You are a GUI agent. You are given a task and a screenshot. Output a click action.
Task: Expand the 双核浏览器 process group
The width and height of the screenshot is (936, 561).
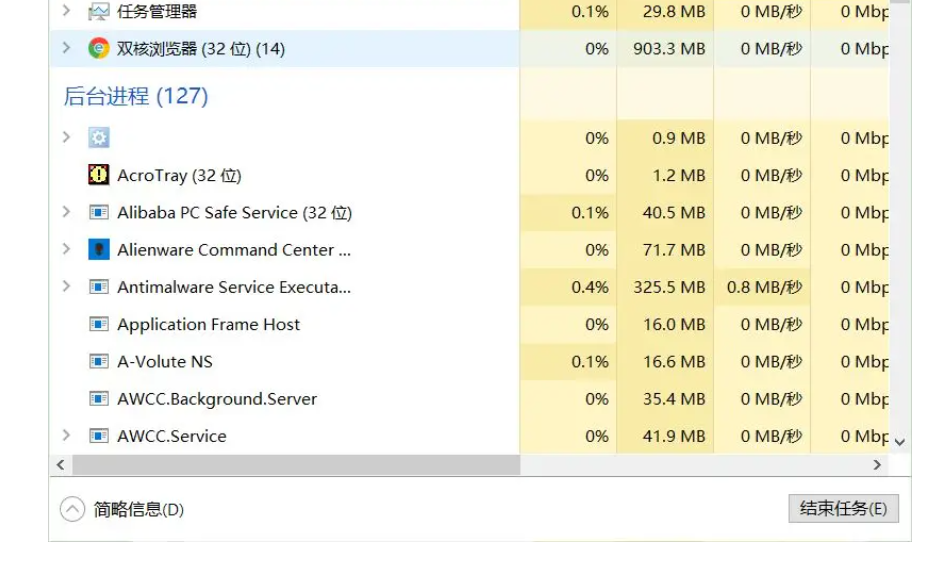(66, 48)
